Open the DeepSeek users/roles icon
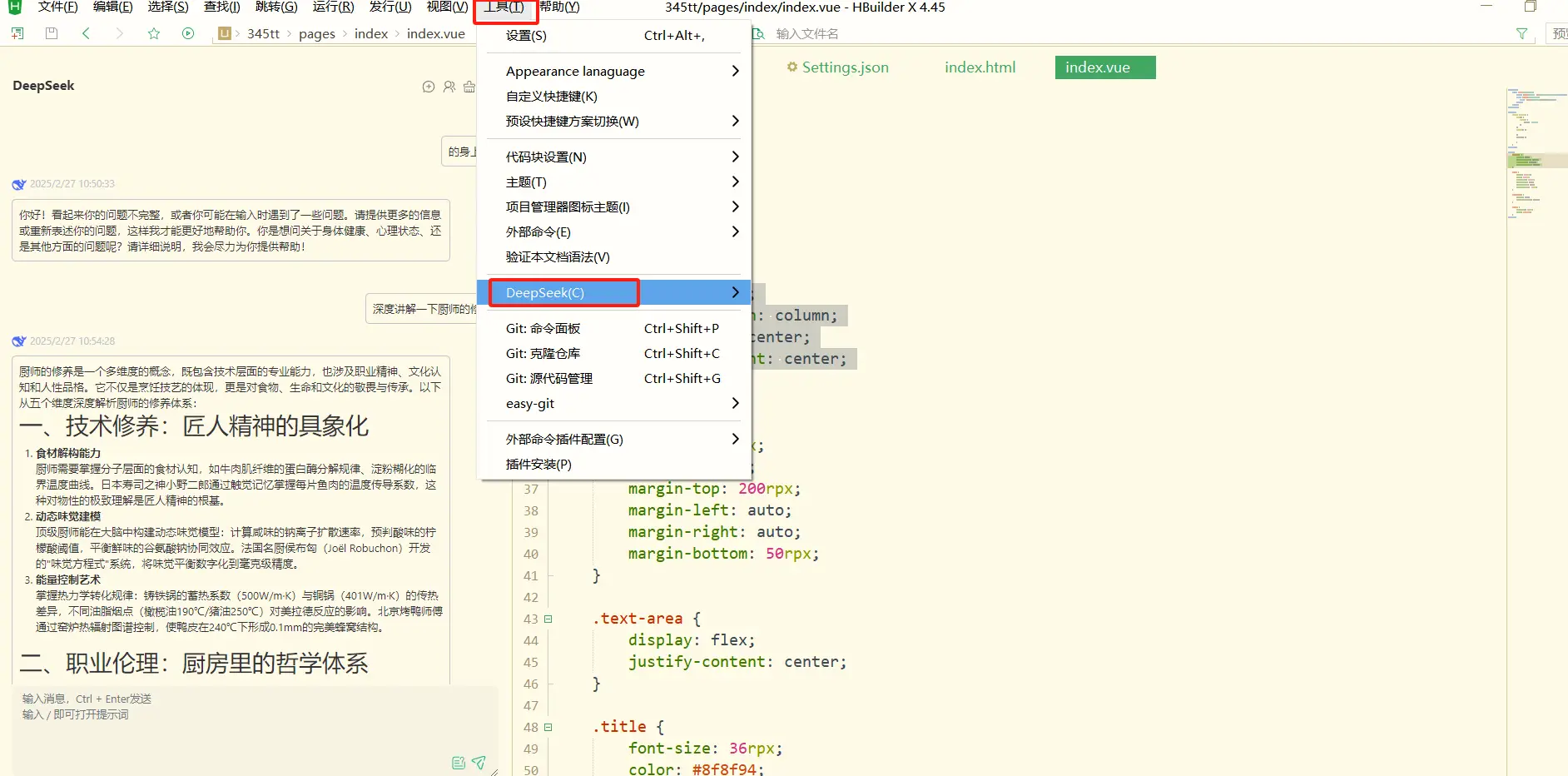 tap(449, 87)
